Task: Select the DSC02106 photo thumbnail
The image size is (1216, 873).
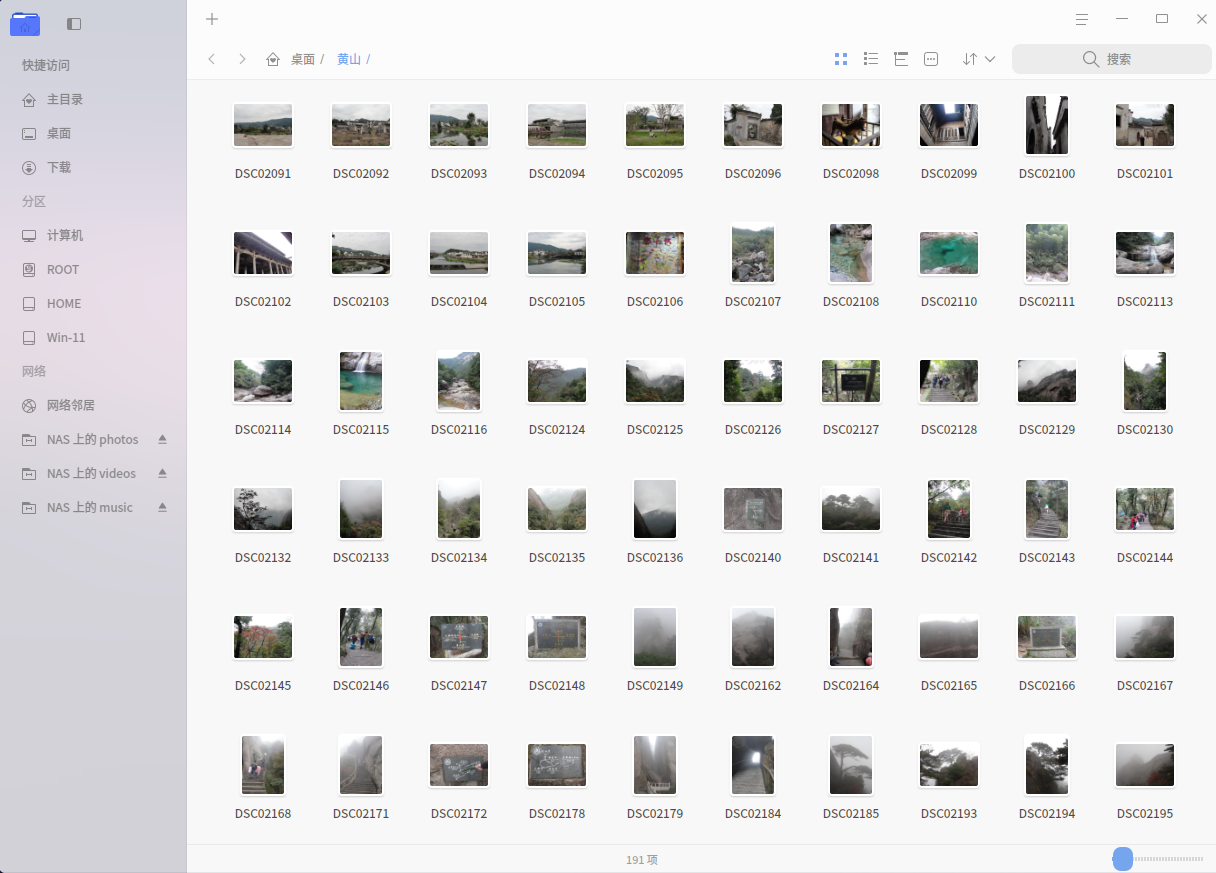Action: 655,253
